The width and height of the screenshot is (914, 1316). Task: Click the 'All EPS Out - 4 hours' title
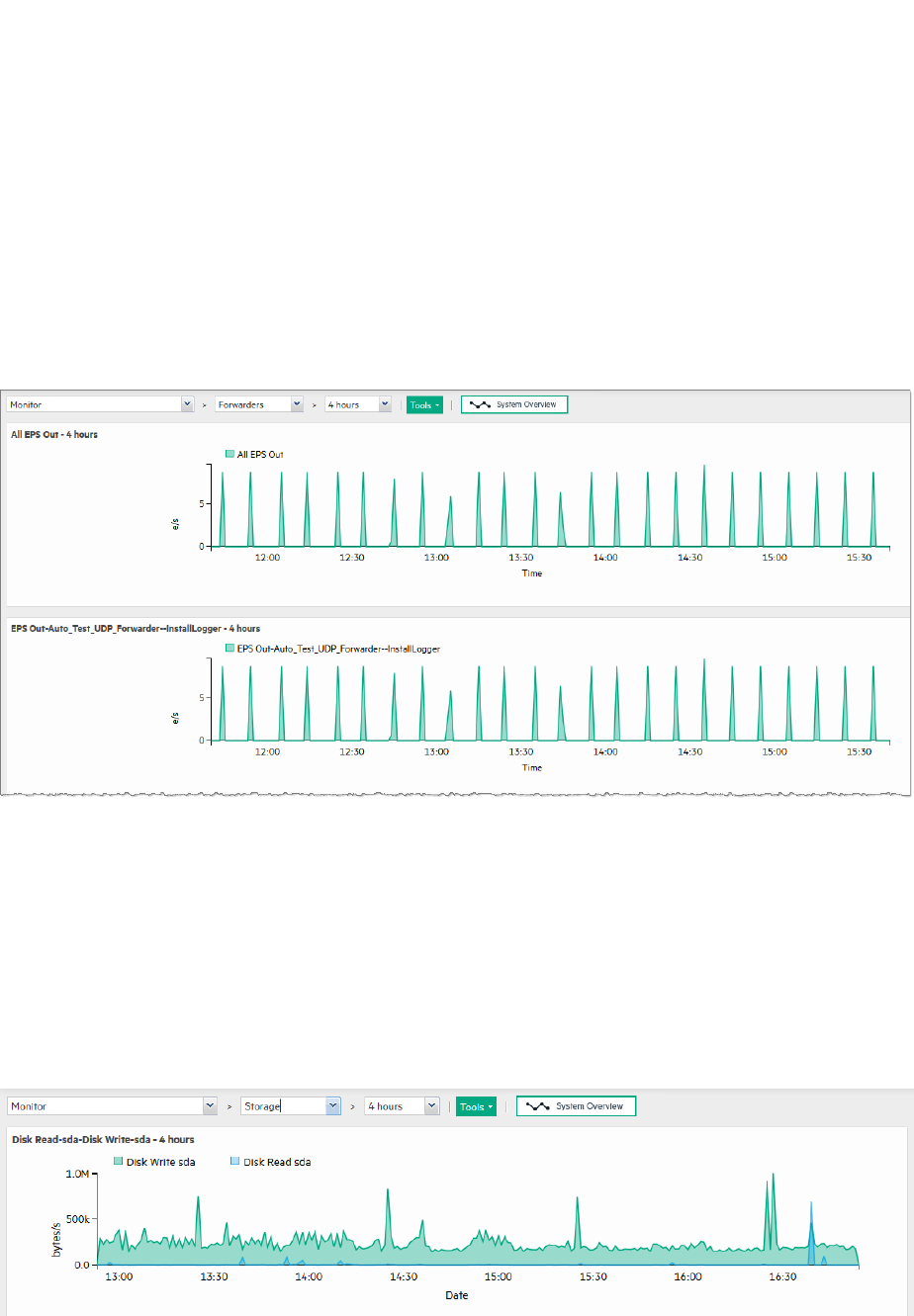pyautogui.click(x=54, y=434)
